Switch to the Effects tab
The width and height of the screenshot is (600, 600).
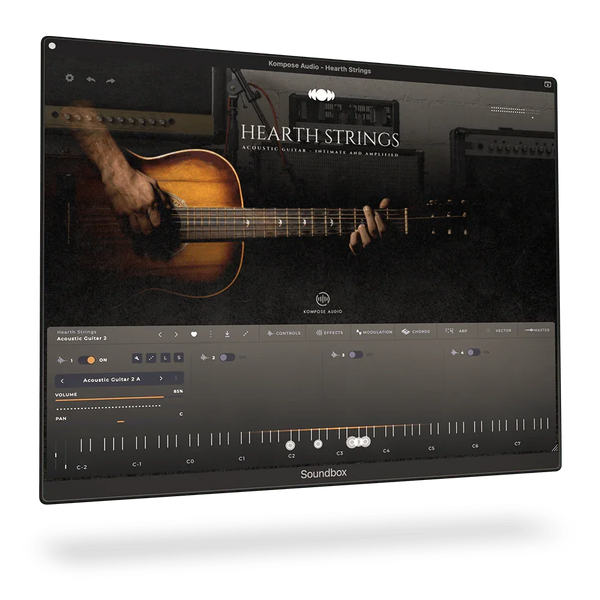tap(329, 332)
